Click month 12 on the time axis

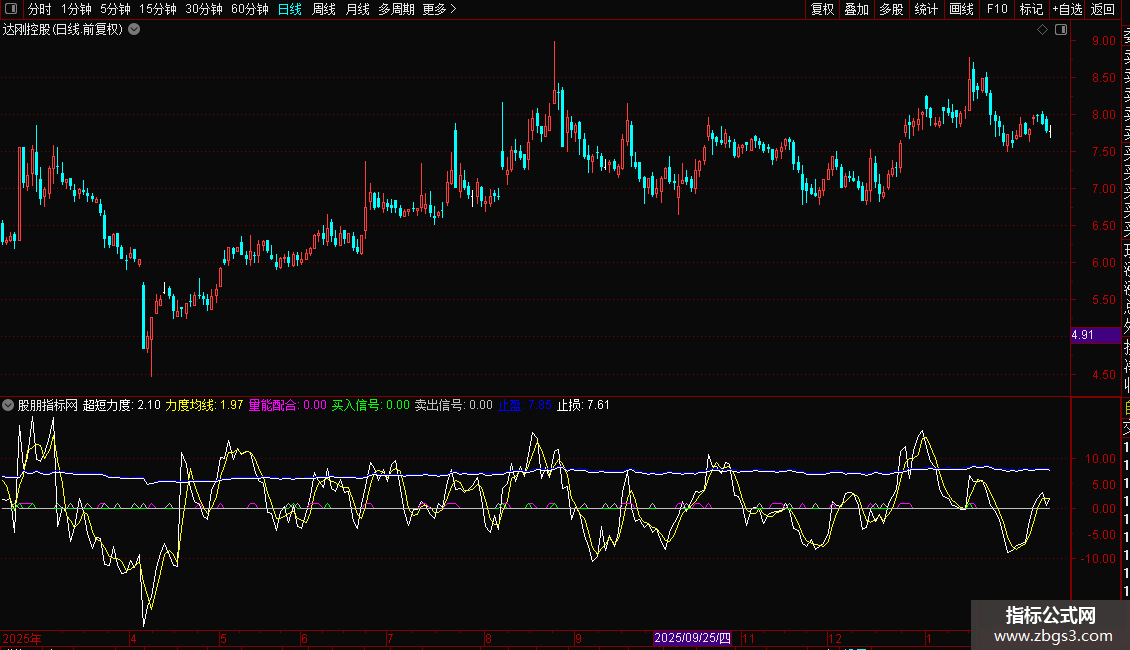tap(835, 638)
